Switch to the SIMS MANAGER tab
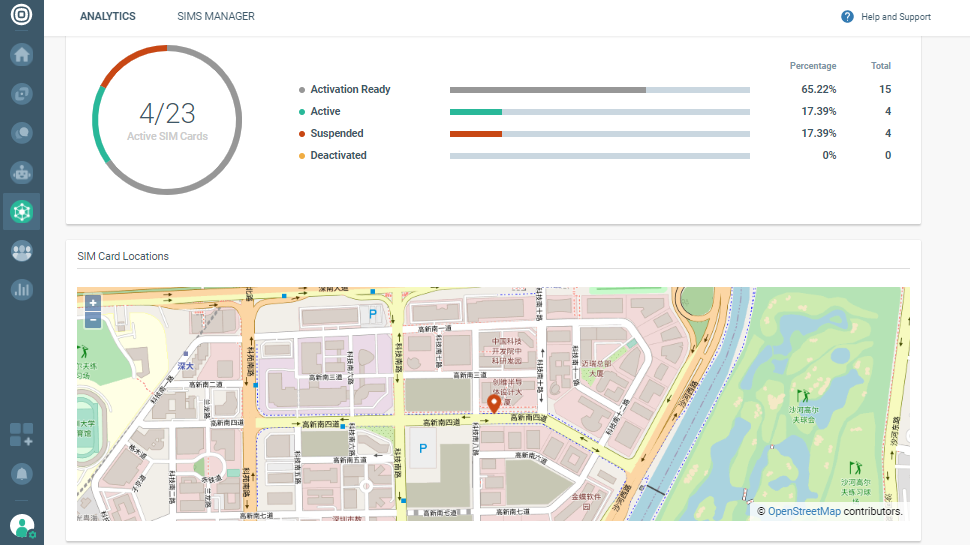Screen dimensions: 970x545 pos(215,17)
